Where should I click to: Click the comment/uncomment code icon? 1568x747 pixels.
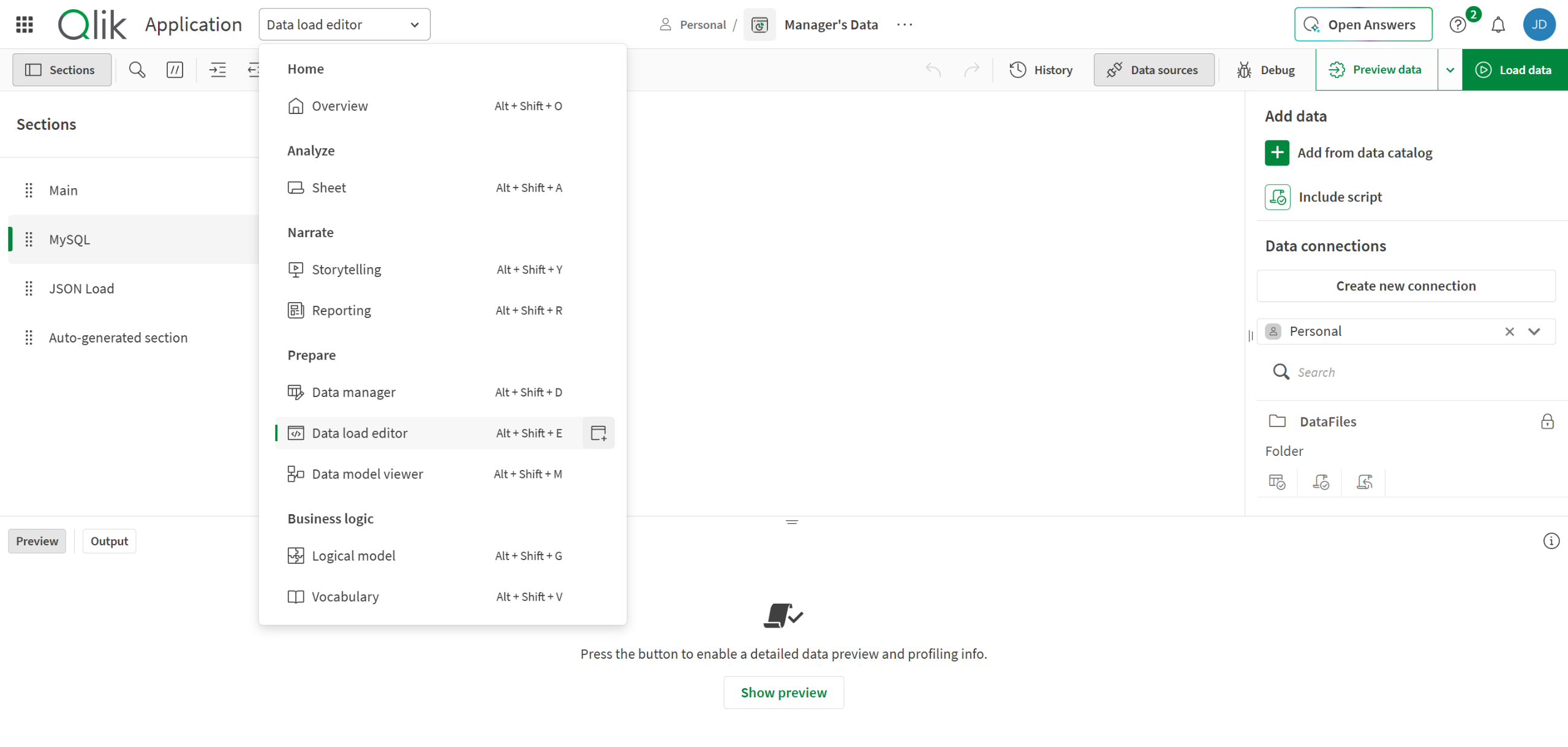coord(175,70)
